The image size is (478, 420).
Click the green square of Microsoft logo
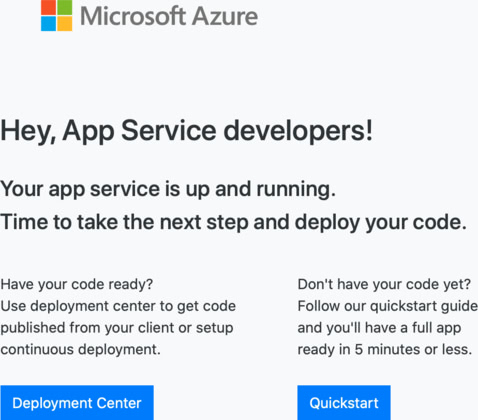[x=65, y=7]
